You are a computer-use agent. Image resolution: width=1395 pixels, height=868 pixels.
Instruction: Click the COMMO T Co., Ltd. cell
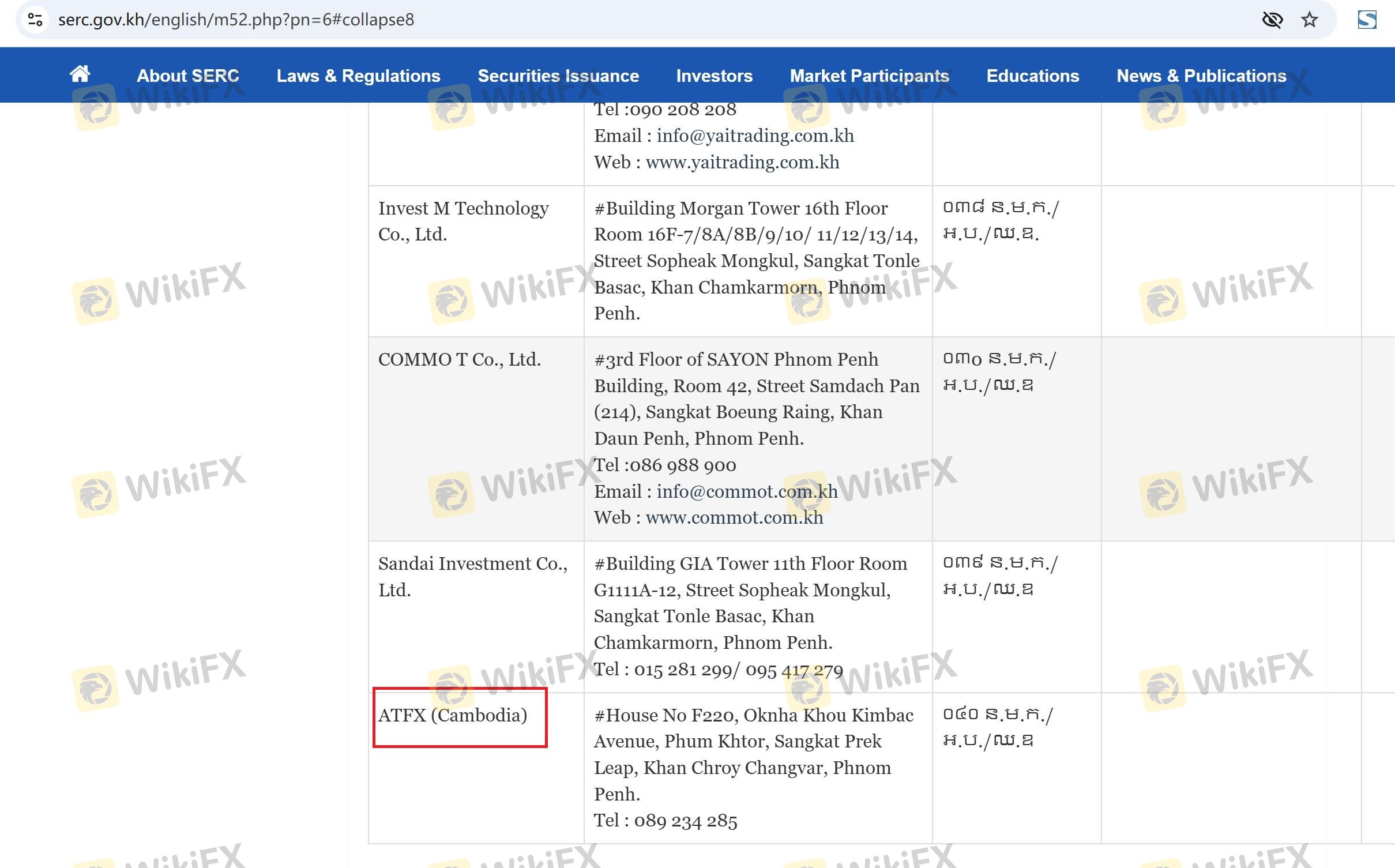coord(459,360)
